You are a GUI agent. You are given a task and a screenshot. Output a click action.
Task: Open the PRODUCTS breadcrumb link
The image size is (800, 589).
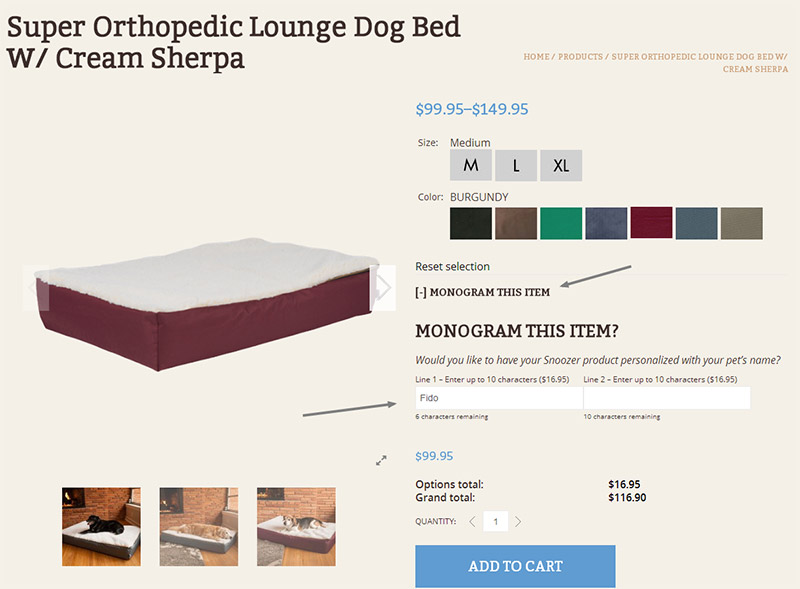click(581, 57)
